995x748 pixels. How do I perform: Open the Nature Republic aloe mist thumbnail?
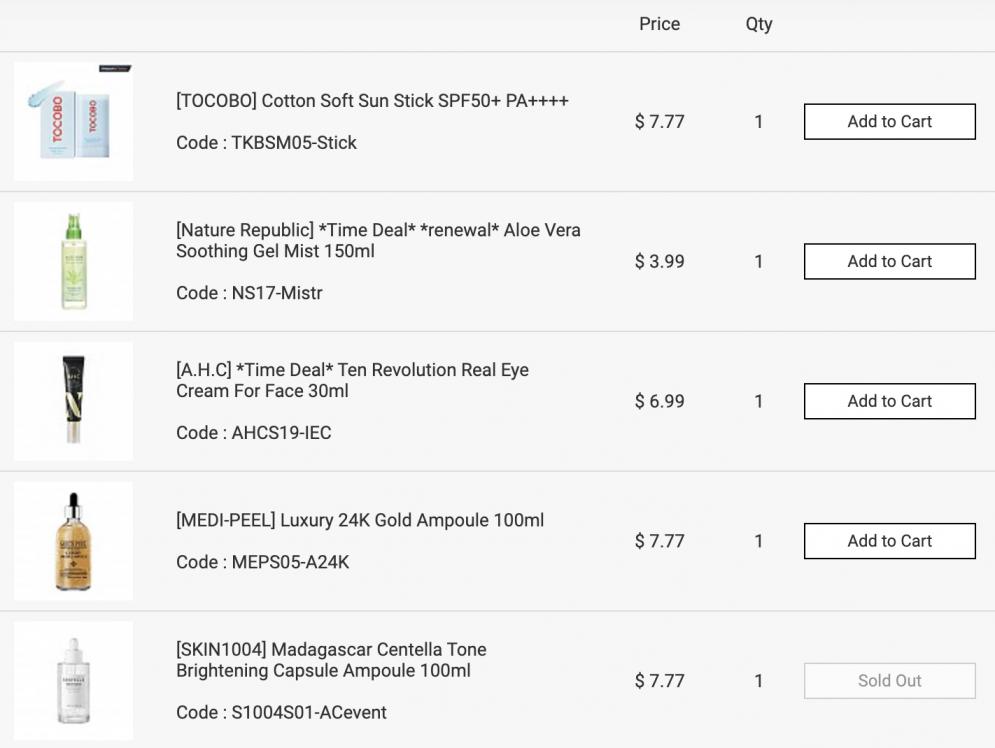[74, 261]
